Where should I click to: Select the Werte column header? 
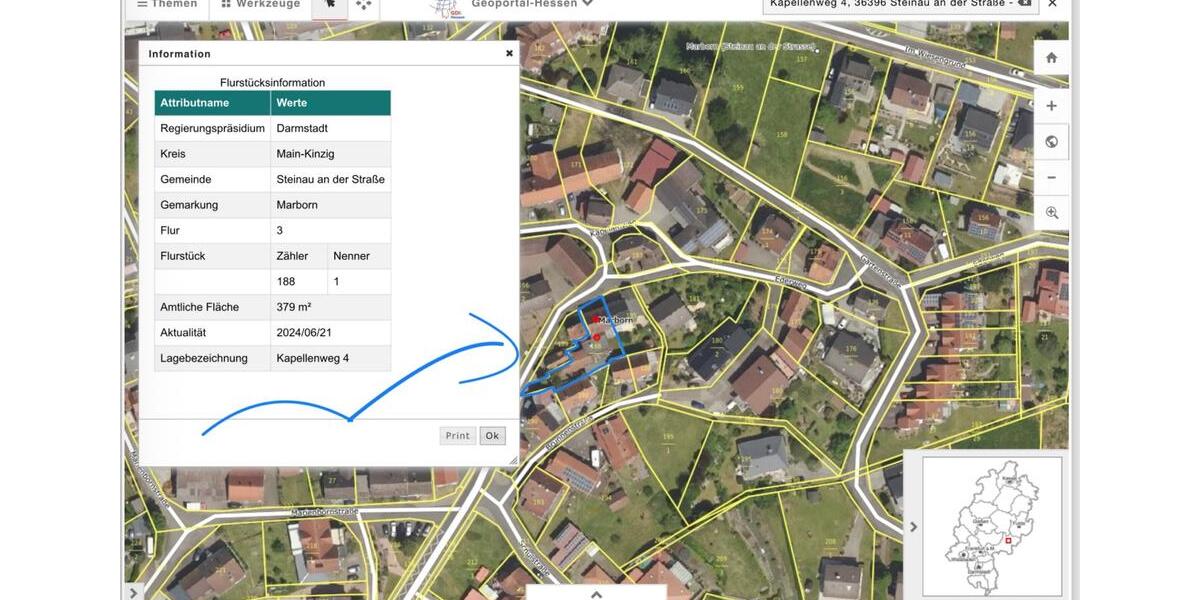coord(330,103)
